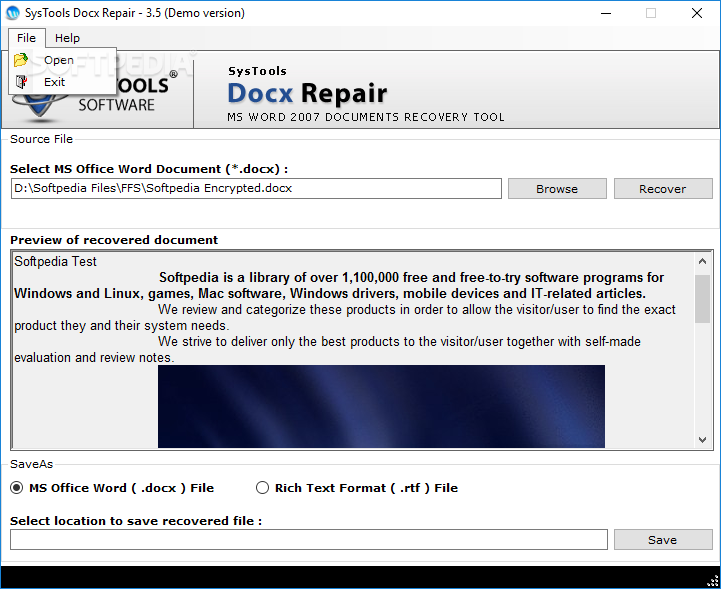Image resolution: width=721 pixels, height=589 pixels.
Task: Click the SysTools app icon in title bar
Action: (13, 13)
